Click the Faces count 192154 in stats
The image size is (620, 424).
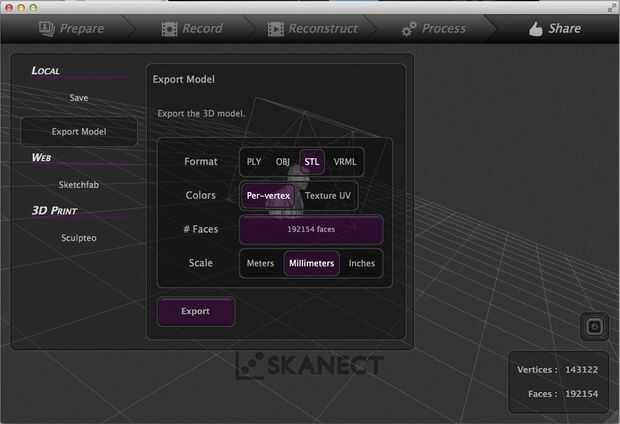581,394
